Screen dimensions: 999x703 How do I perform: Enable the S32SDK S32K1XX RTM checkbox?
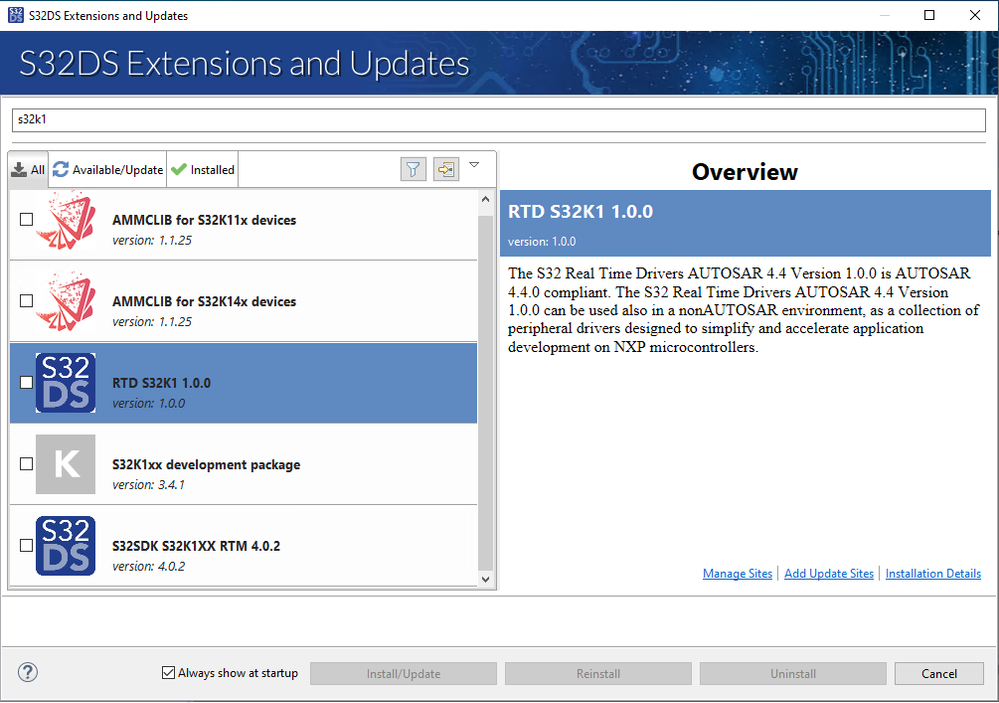[25, 546]
